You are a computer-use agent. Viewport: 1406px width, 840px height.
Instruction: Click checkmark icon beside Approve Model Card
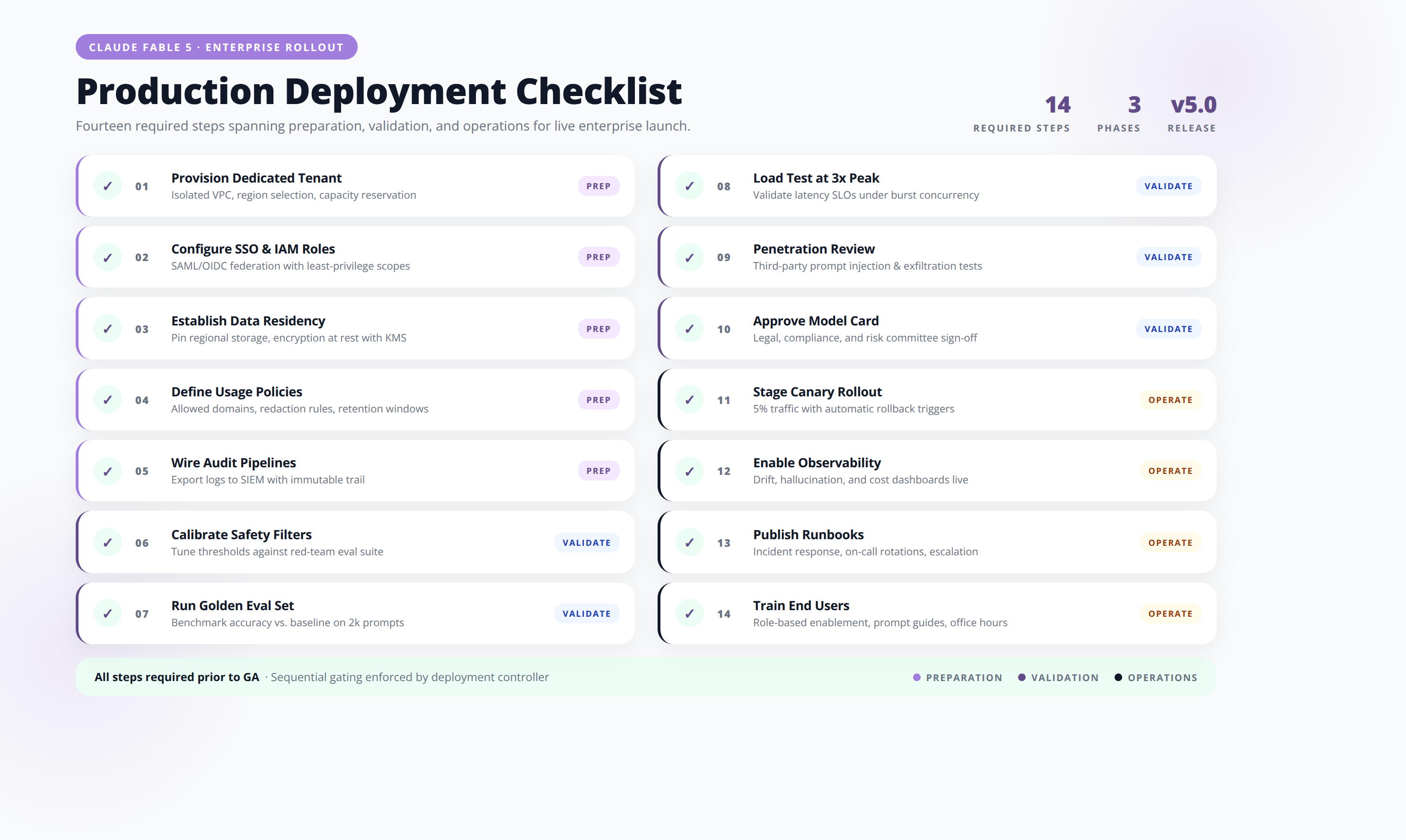click(x=689, y=329)
